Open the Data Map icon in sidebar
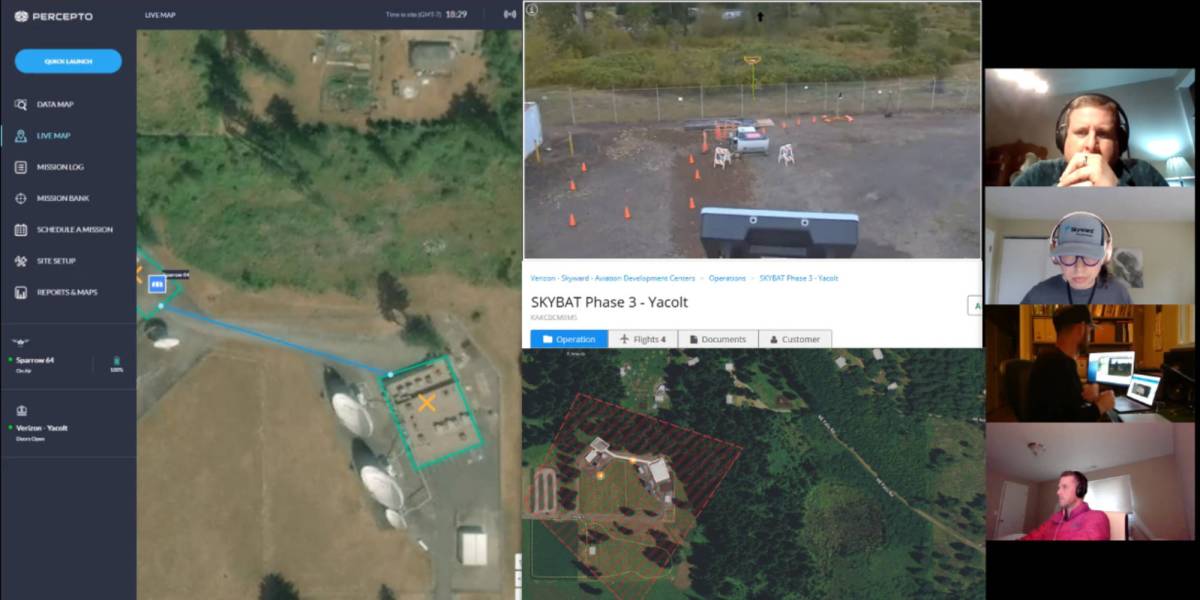1200x600 pixels. pyautogui.click(x=21, y=104)
